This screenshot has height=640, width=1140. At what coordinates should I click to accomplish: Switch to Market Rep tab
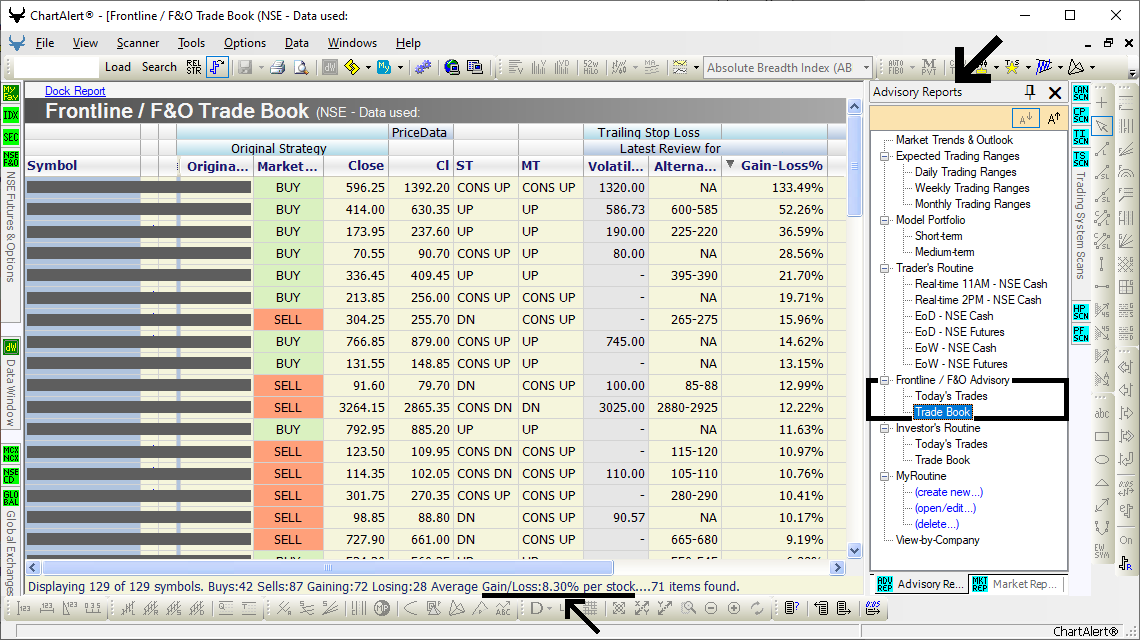pos(1016,584)
